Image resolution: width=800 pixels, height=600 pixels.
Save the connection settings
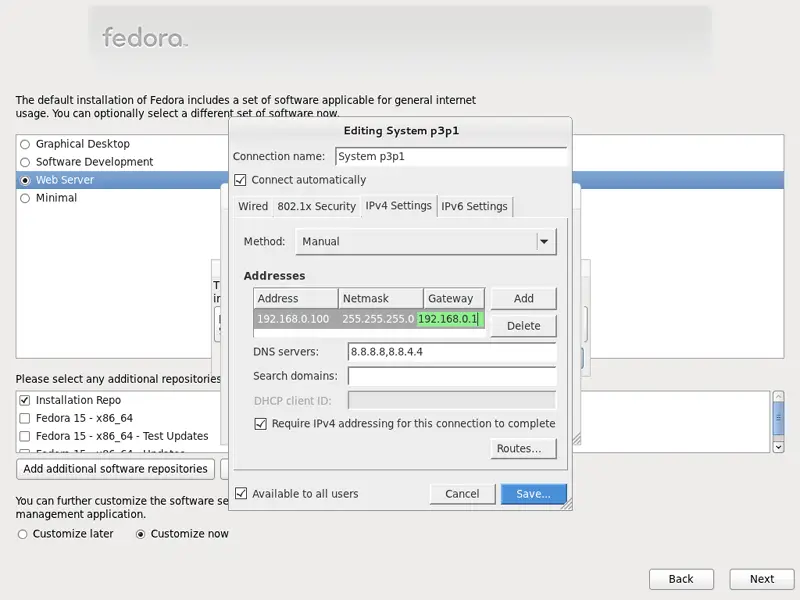point(534,494)
